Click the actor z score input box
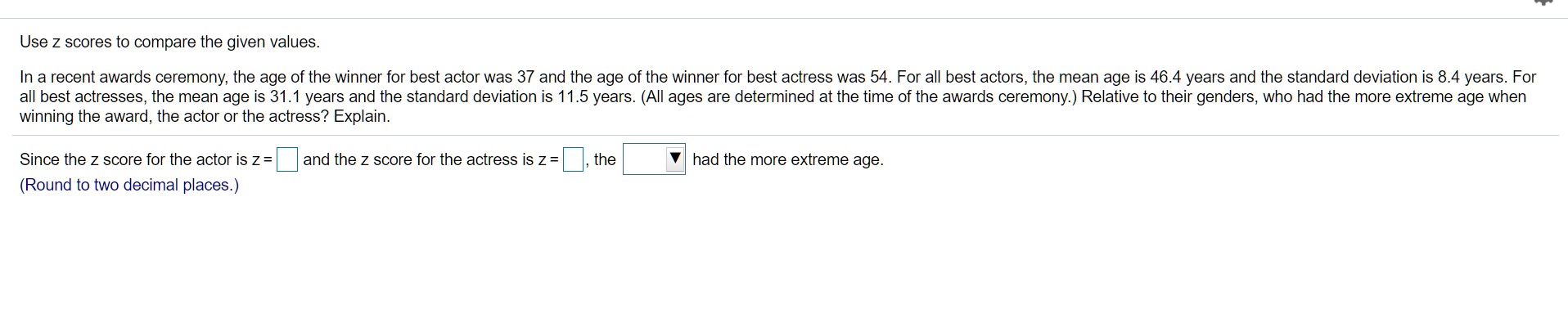Image resolution: width=1568 pixels, height=336 pixels. pos(286,159)
